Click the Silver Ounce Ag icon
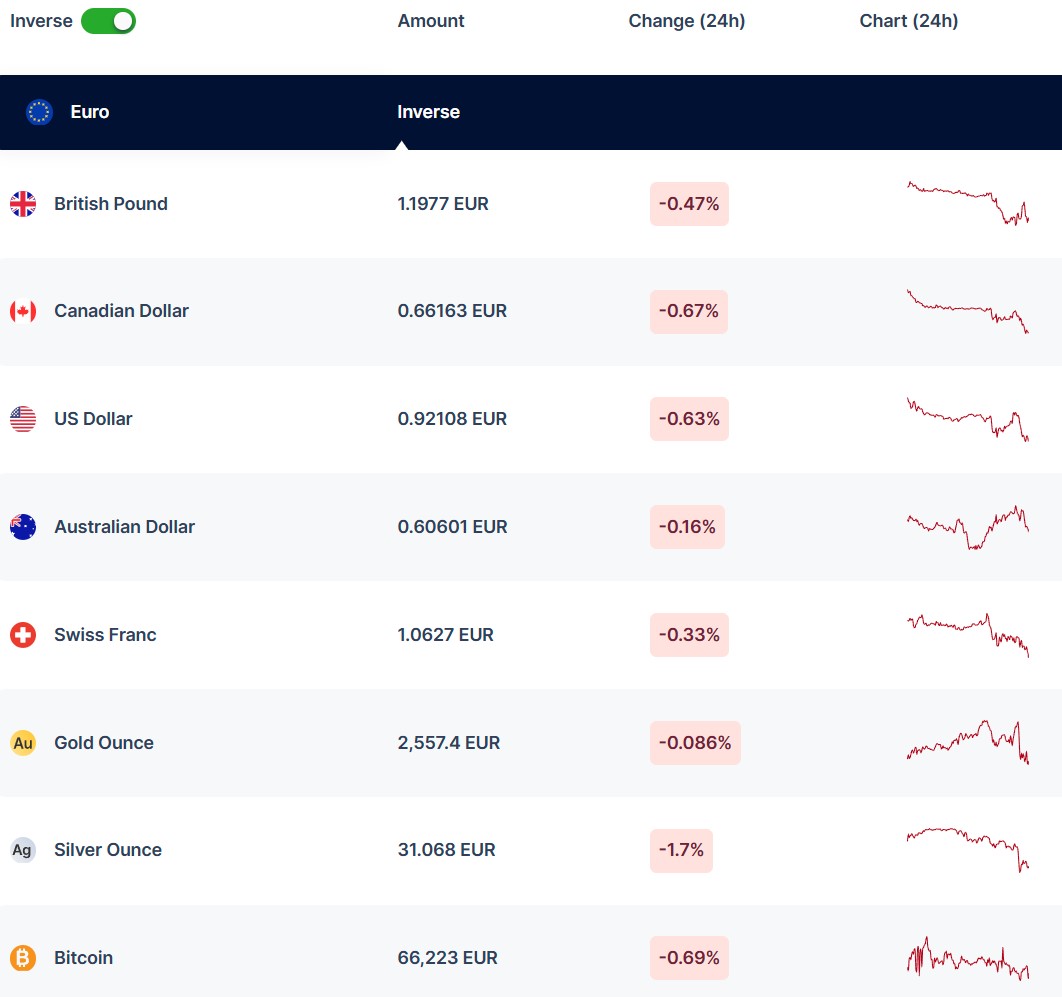Image resolution: width=1062 pixels, height=997 pixels. [x=23, y=850]
